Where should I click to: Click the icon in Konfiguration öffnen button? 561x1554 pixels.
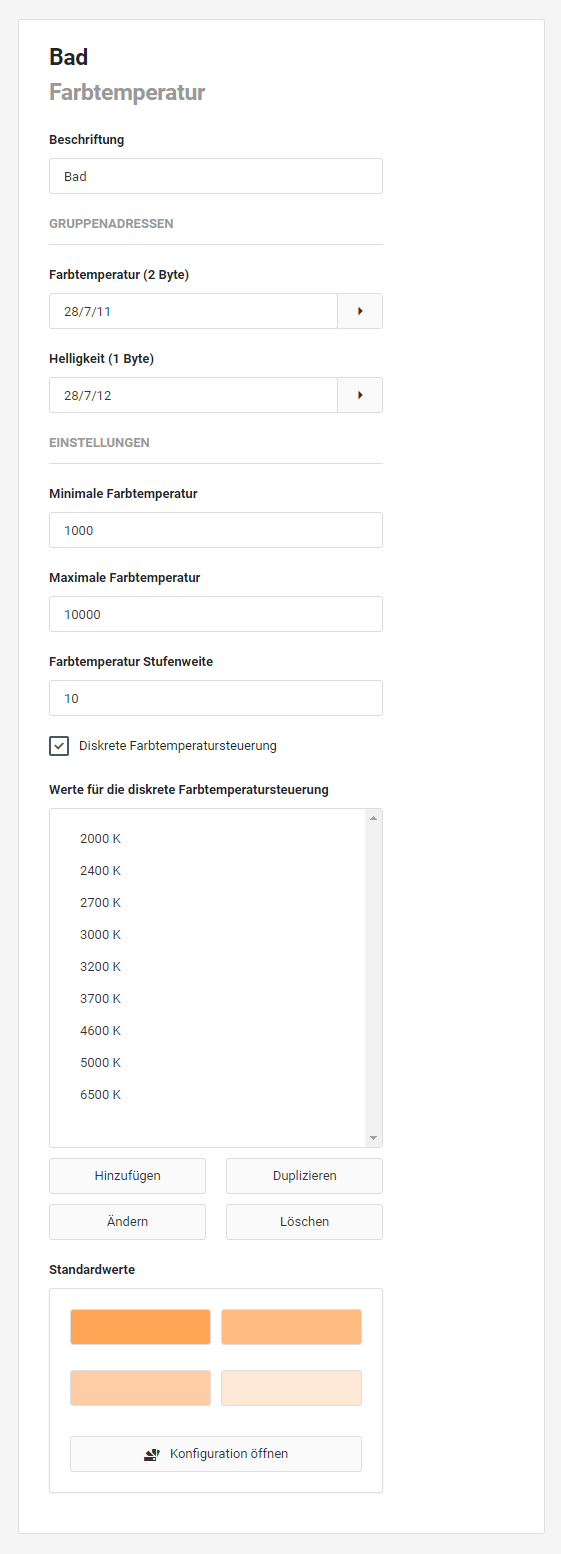pos(152,1454)
